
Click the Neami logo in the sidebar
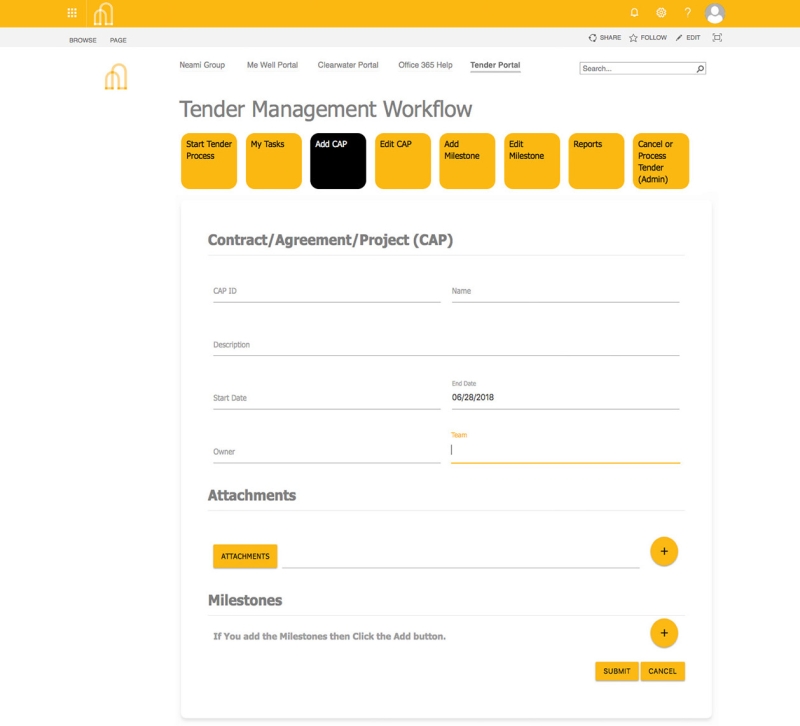116,78
